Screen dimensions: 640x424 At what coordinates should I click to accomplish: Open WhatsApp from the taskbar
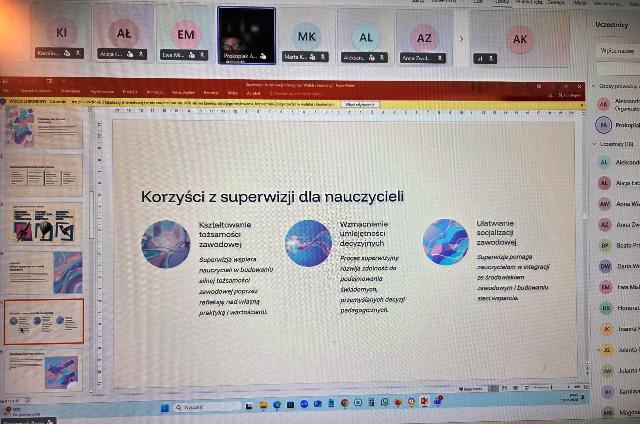[x=385, y=402]
